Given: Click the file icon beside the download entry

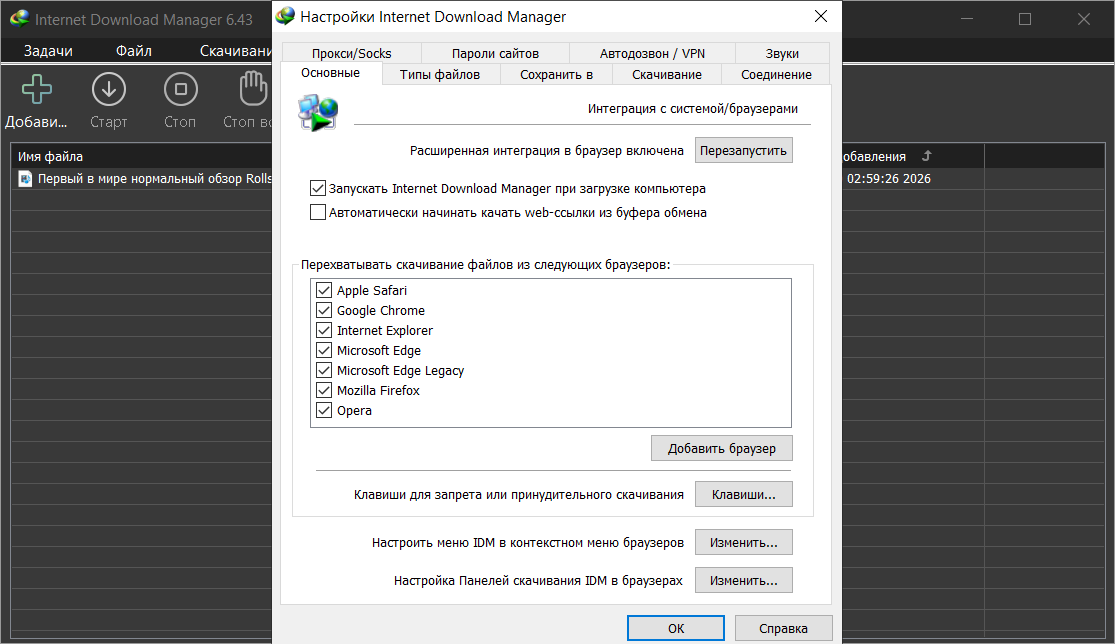Looking at the screenshot, I should click(x=25, y=179).
